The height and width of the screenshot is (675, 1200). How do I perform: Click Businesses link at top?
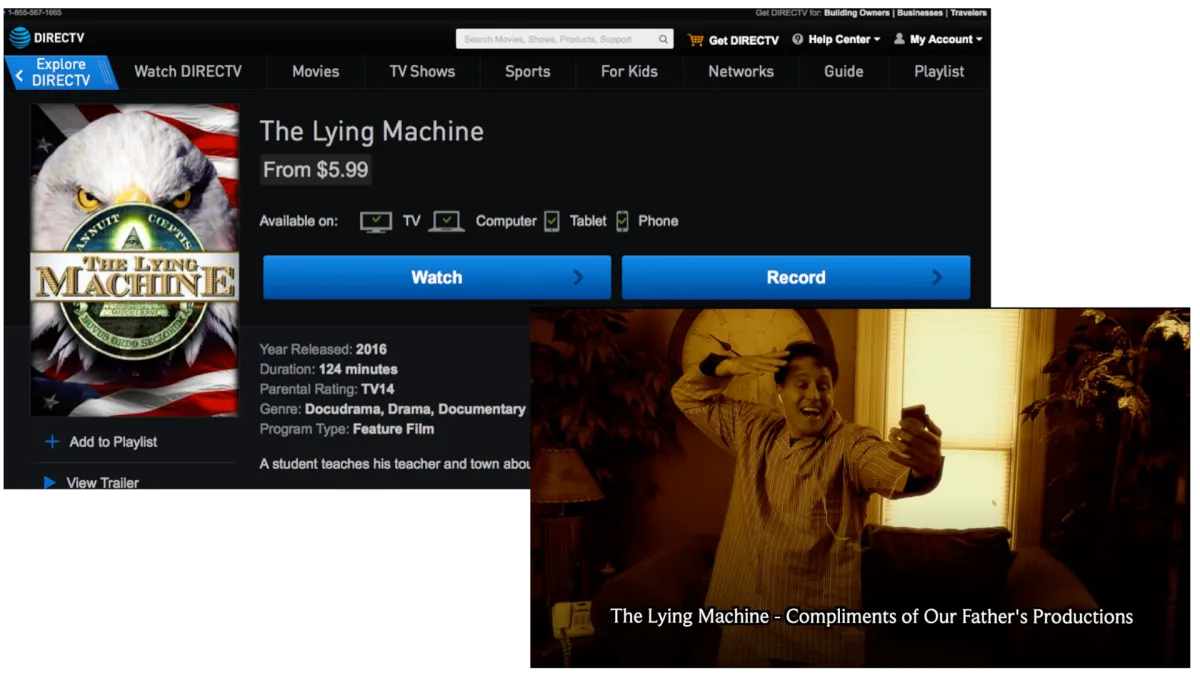click(x=919, y=13)
